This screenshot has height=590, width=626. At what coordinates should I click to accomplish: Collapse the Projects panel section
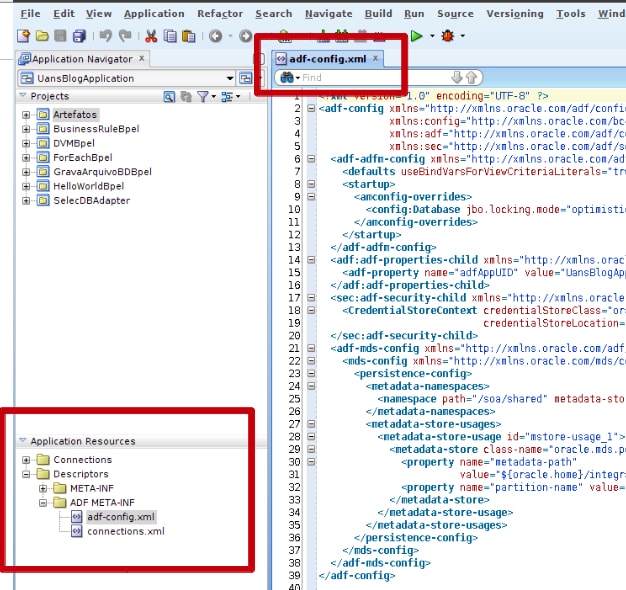coord(23,96)
